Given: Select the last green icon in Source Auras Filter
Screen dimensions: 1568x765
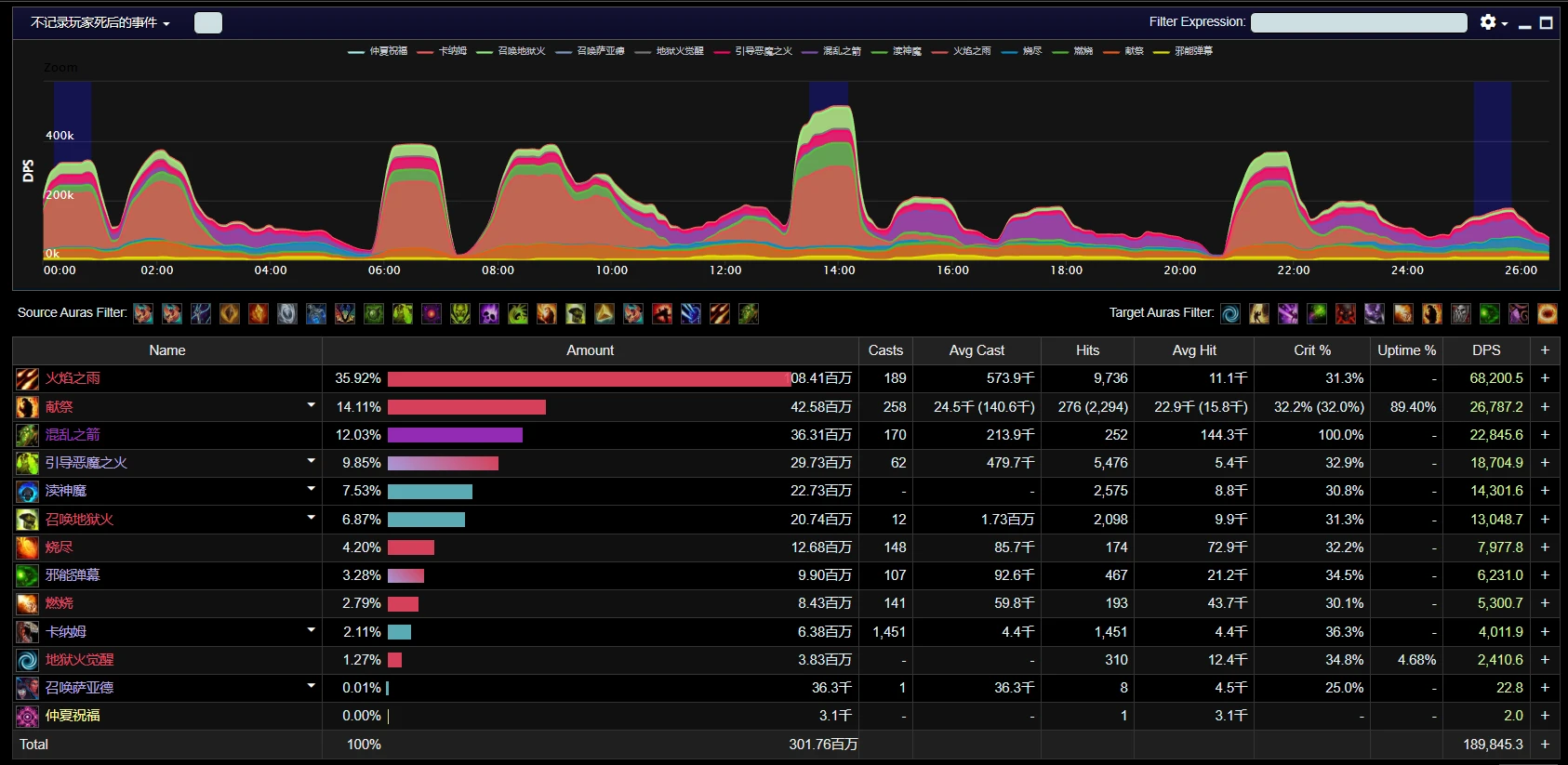Looking at the screenshot, I should [x=749, y=314].
